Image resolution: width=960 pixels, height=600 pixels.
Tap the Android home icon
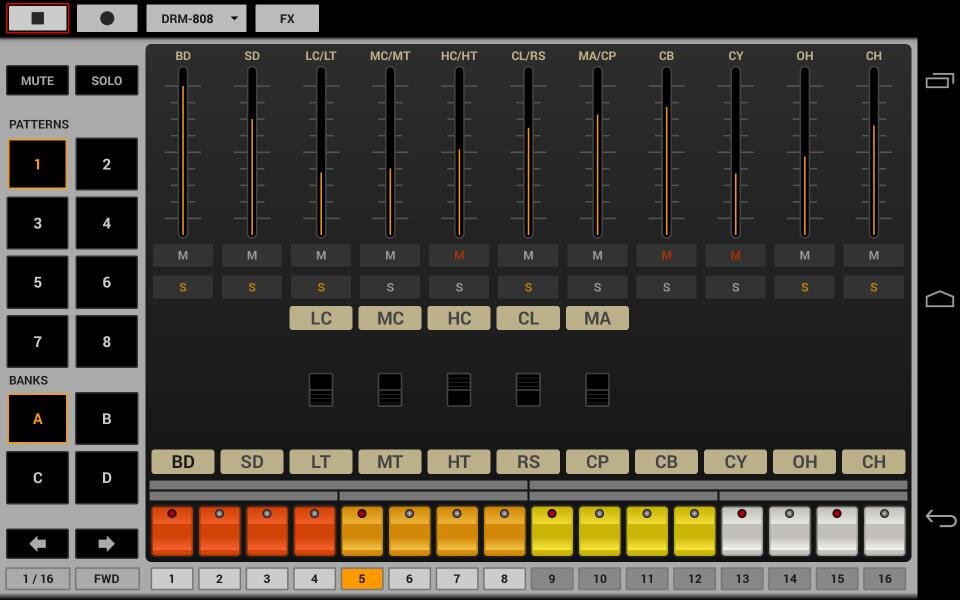pyautogui.click(x=940, y=299)
